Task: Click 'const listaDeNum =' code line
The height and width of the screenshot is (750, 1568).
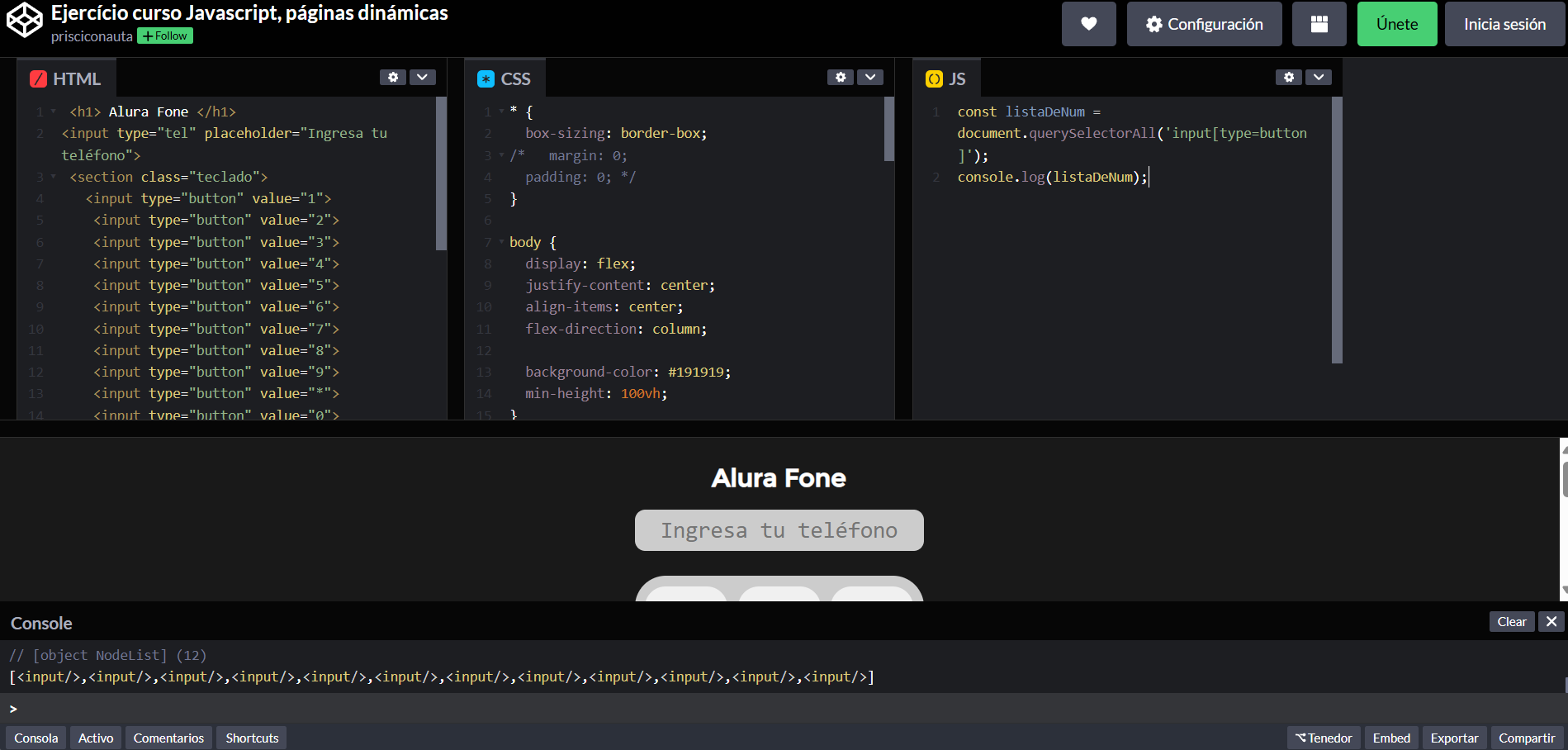Action: pos(1029,112)
